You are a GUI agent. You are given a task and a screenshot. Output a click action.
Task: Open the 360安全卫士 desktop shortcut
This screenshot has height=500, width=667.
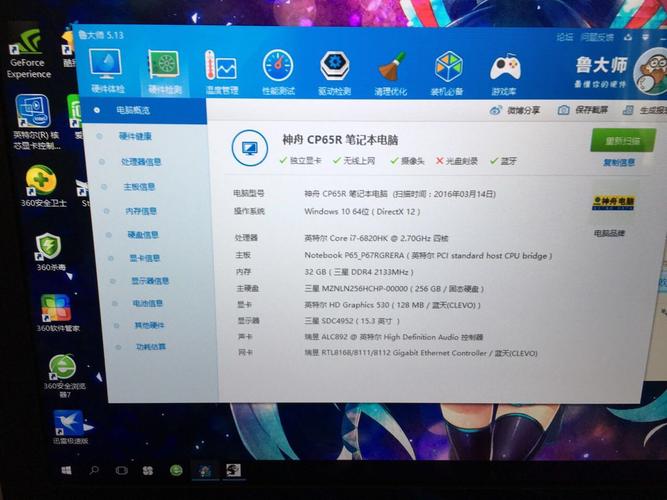pos(43,186)
